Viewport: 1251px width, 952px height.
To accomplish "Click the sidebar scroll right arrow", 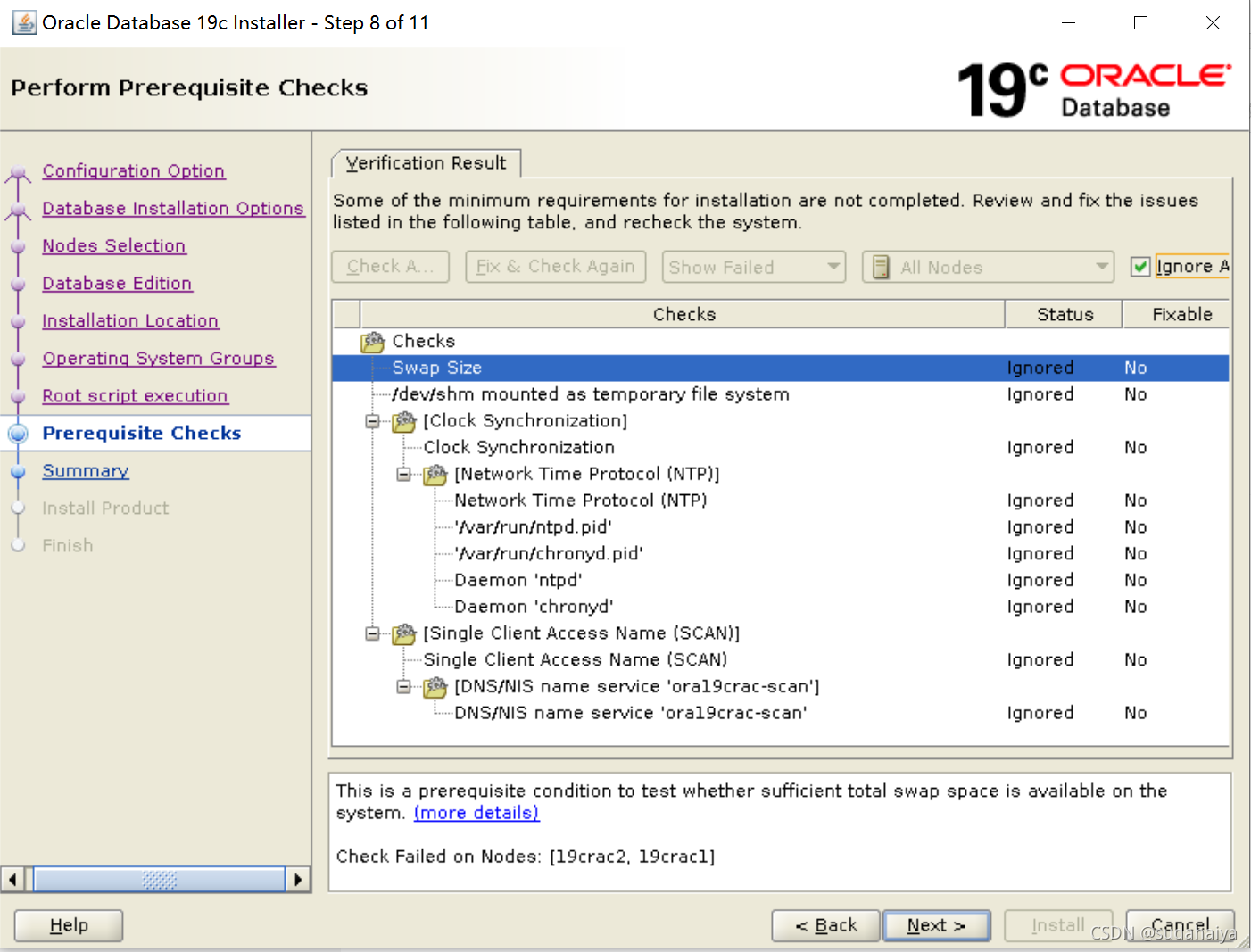I will point(298,880).
